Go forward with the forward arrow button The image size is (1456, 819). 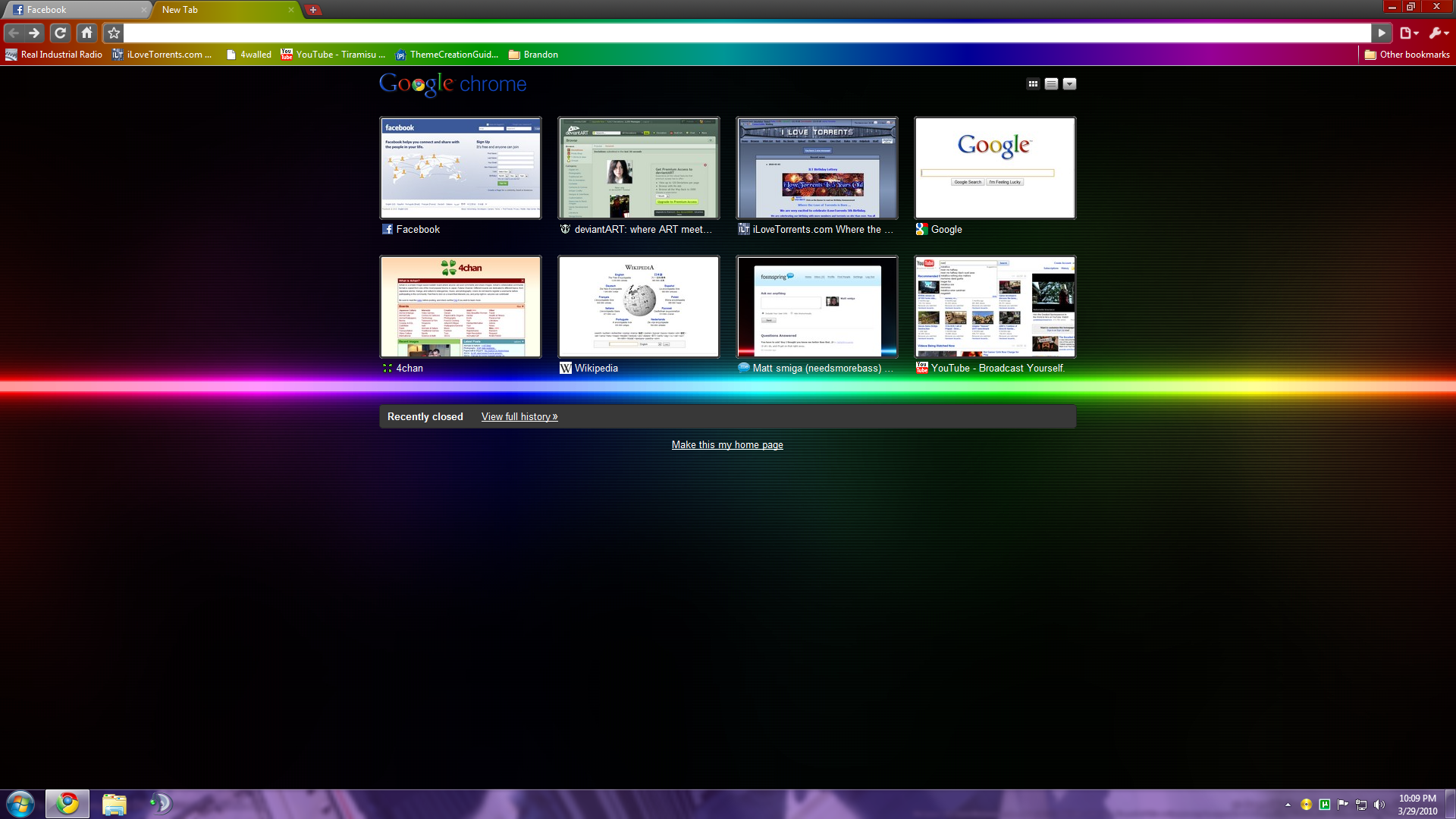(34, 33)
